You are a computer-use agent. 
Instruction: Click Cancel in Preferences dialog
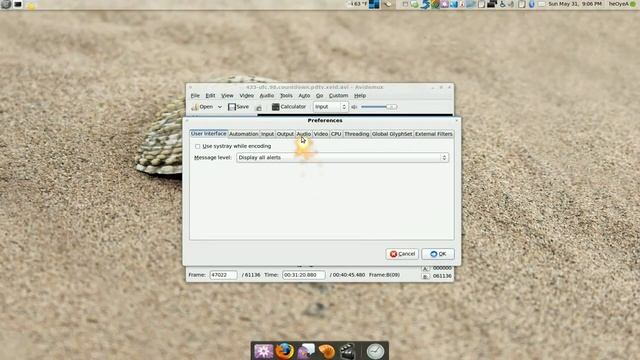[x=402, y=254]
